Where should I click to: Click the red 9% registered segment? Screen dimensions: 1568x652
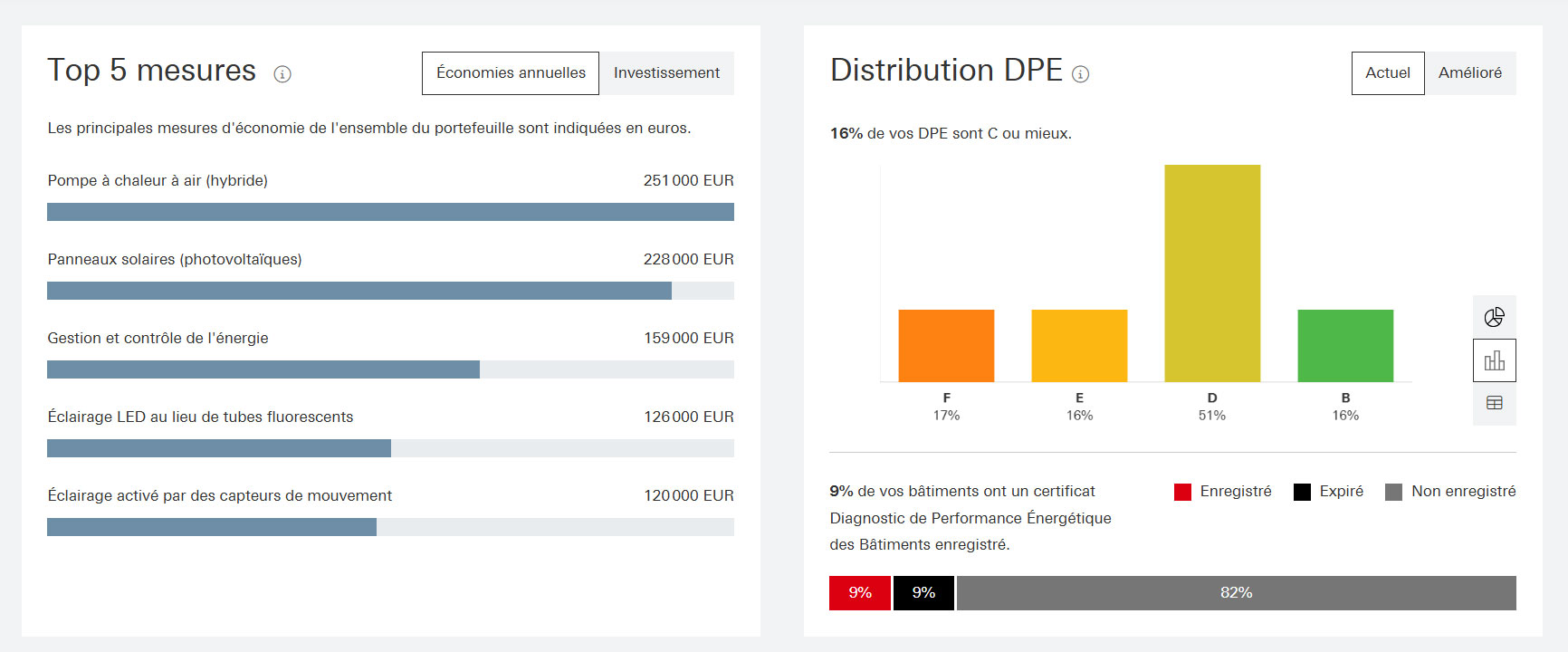(x=859, y=593)
